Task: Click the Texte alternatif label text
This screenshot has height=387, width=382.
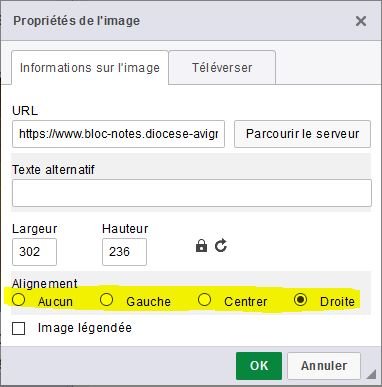Action: pyautogui.click(x=53, y=170)
